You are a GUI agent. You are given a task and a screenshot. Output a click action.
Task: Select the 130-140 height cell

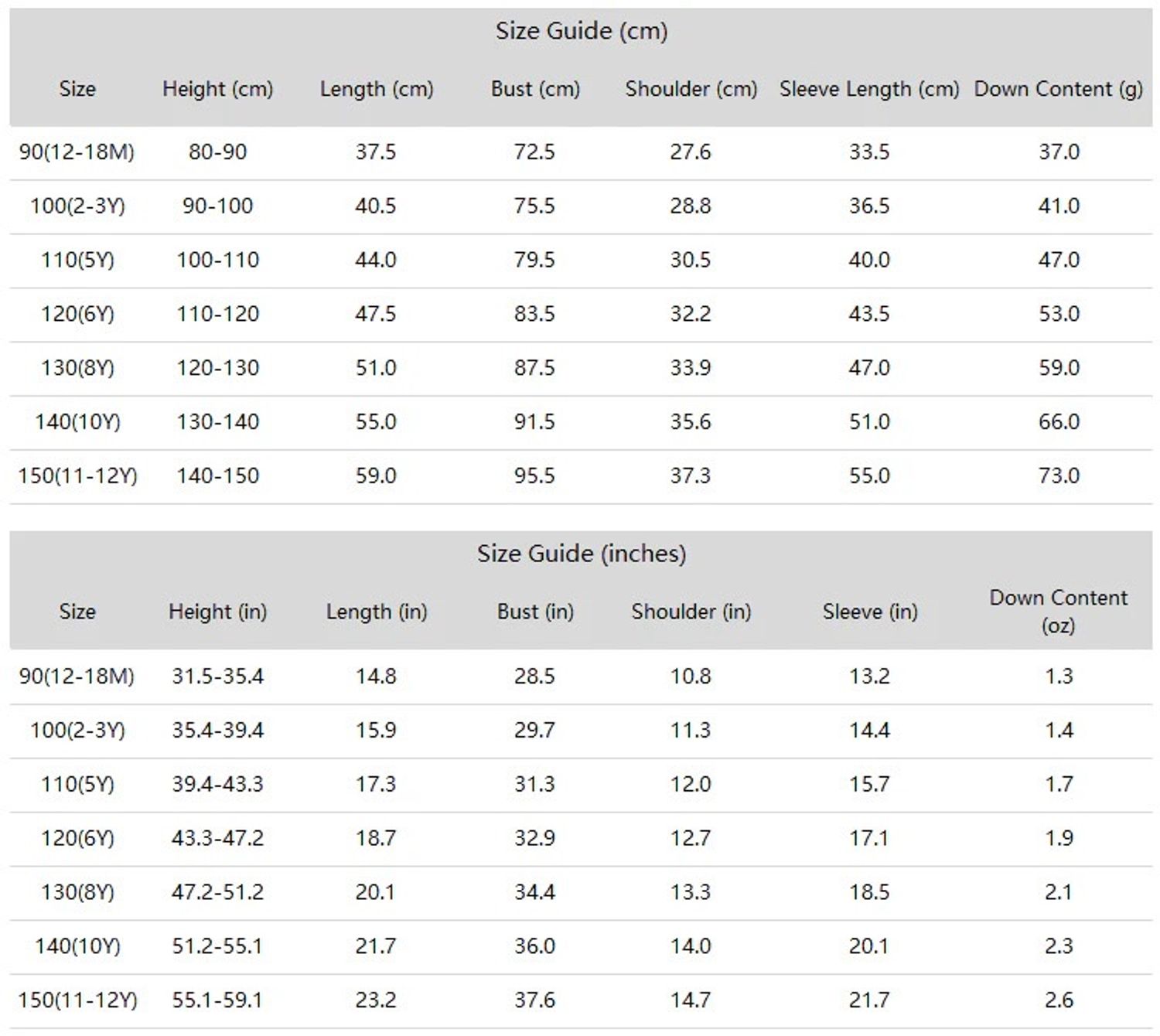pyautogui.click(x=217, y=421)
